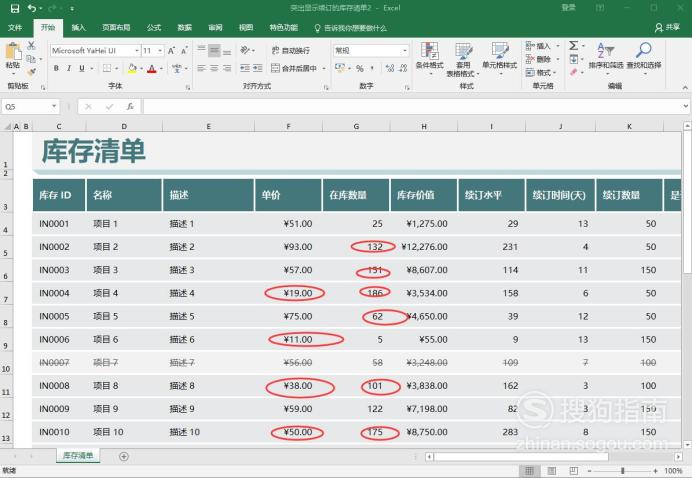Increase decimal places
This screenshot has width=692, height=478.
(x=389, y=68)
